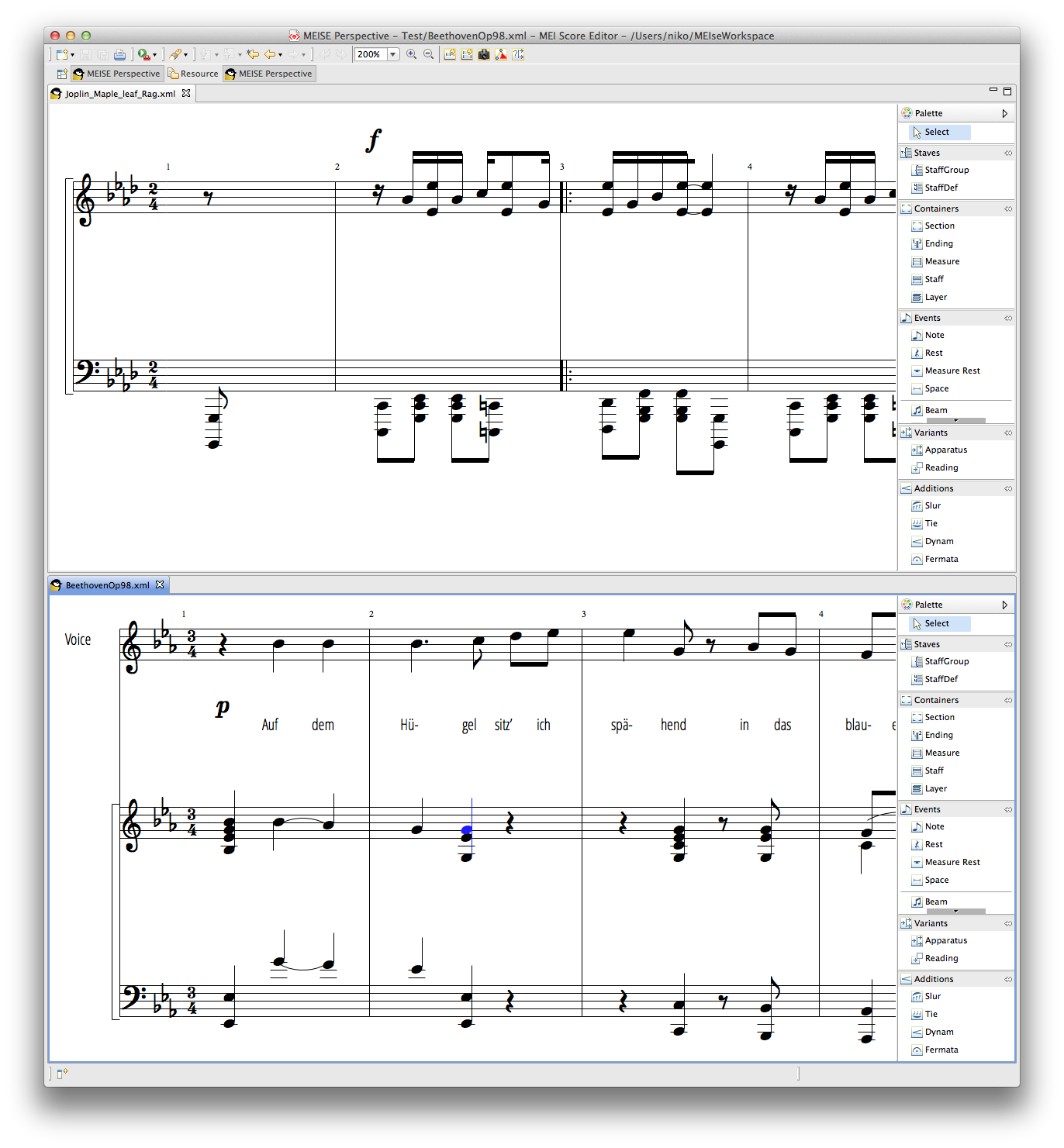
Task: Open the 200% zoom level dropdown
Action: point(393,54)
